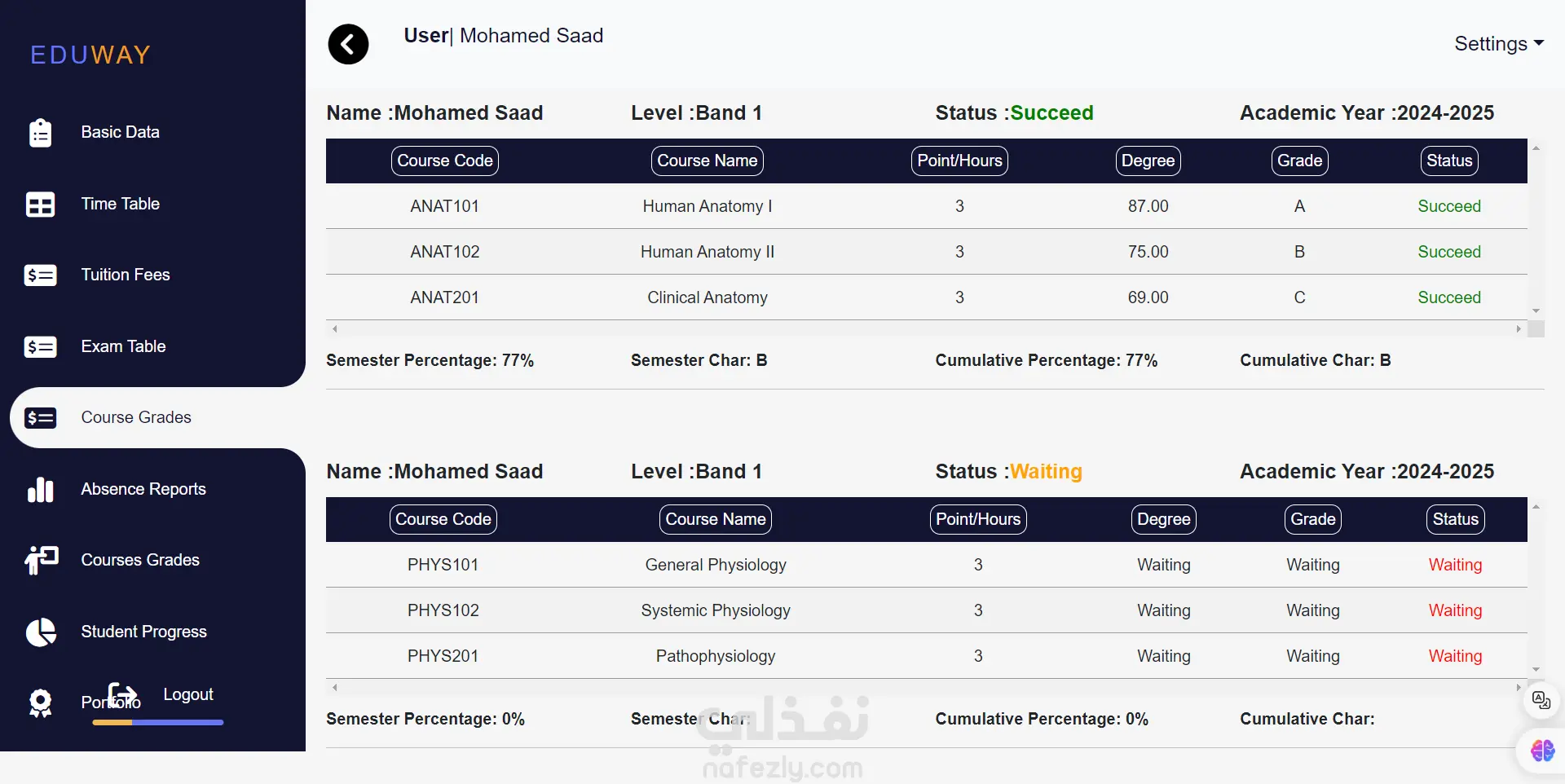Click the Courses Grades teacher icon
Viewport: 1565px width, 784px height.
(41, 561)
